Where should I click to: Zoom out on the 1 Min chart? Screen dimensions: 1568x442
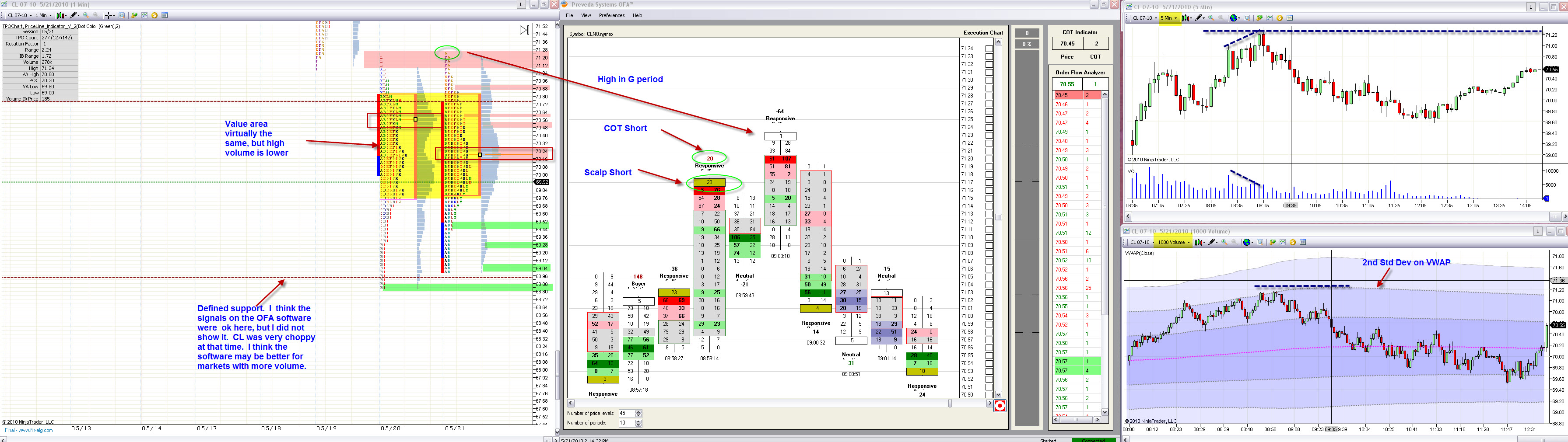pos(95,15)
